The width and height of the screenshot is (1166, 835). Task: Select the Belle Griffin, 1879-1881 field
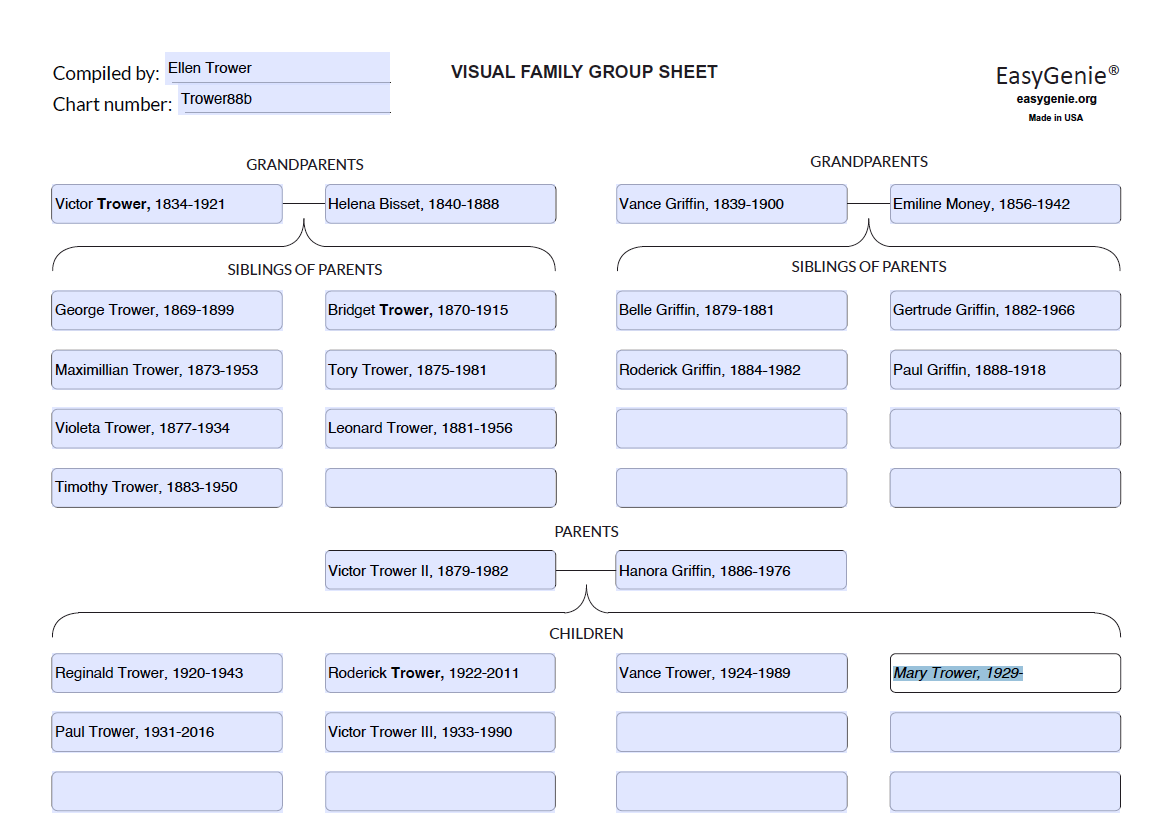[x=731, y=310]
